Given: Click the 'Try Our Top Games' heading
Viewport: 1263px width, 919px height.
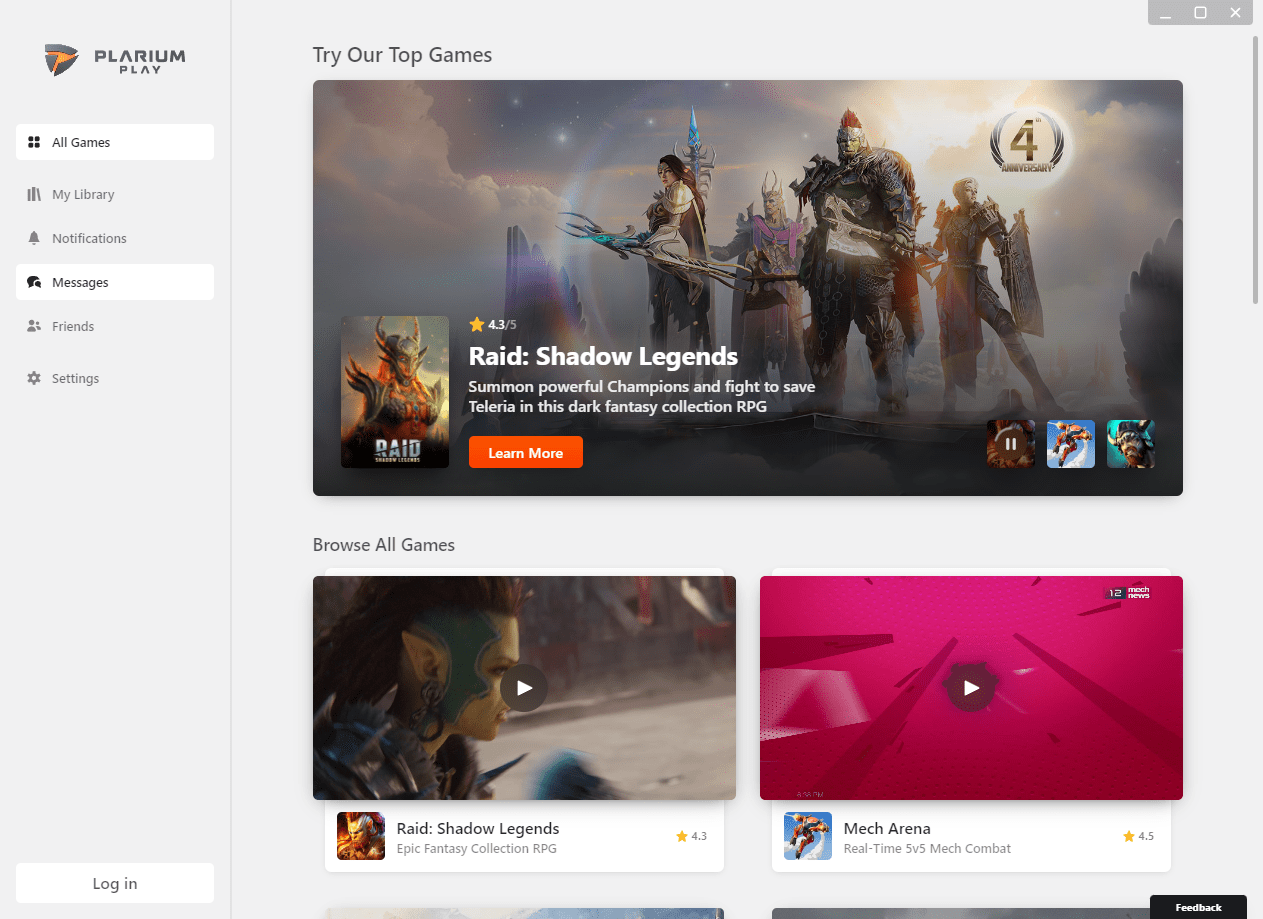Looking at the screenshot, I should click(402, 55).
